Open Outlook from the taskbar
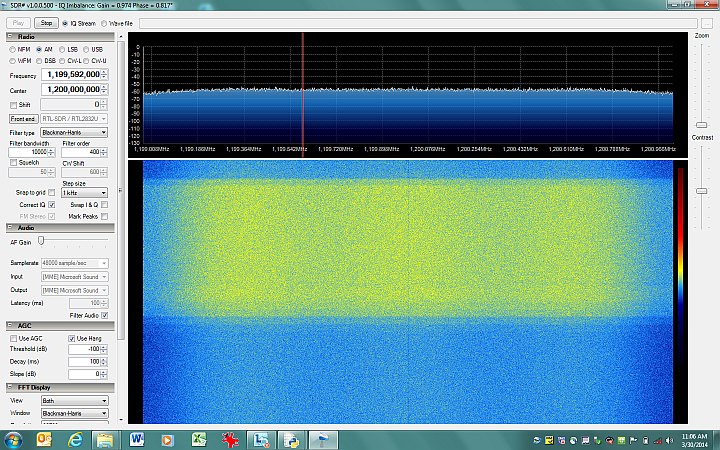The width and height of the screenshot is (720, 450). 44,440
